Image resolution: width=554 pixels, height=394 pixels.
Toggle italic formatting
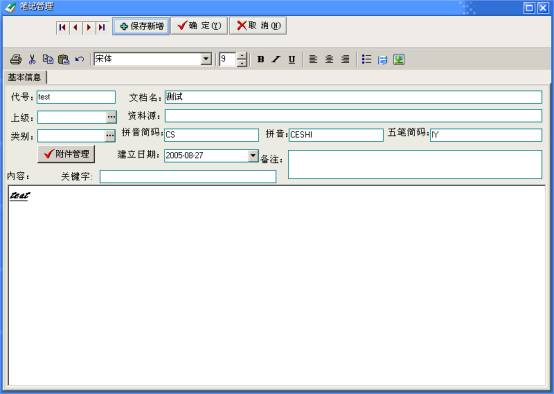pyautogui.click(x=276, y=59)
